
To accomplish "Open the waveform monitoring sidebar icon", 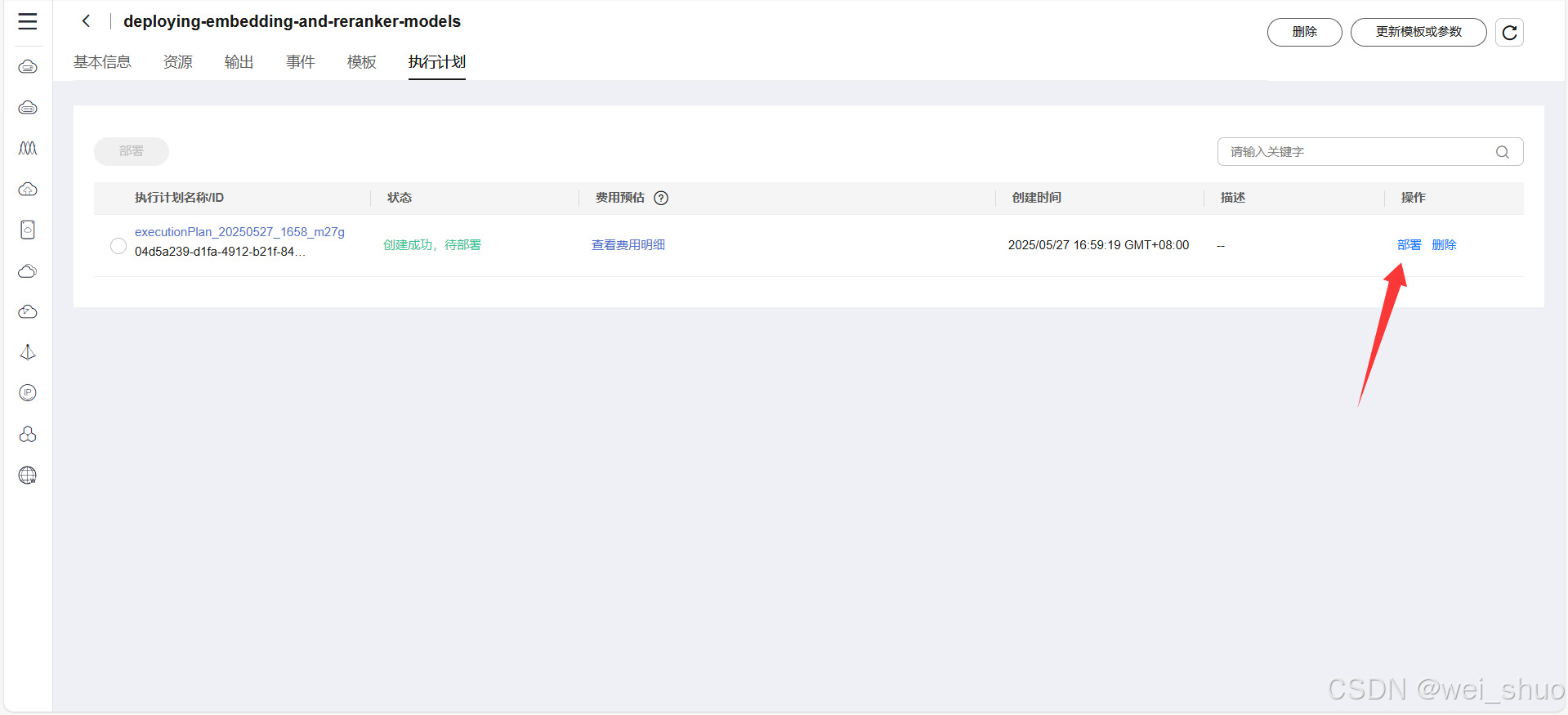I will point(28,148).
